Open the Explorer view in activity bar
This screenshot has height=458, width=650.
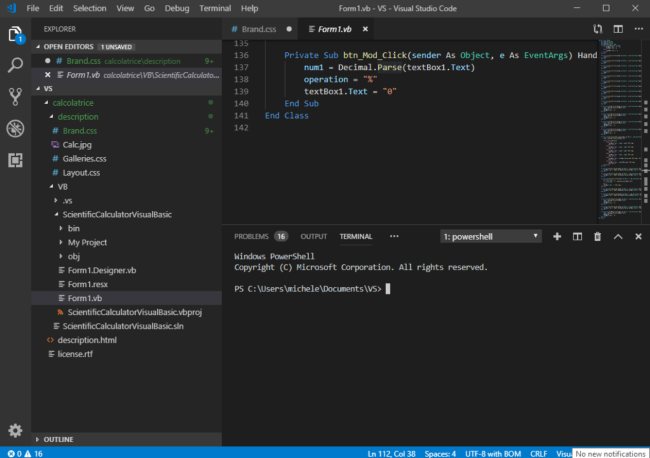[15, 34]
